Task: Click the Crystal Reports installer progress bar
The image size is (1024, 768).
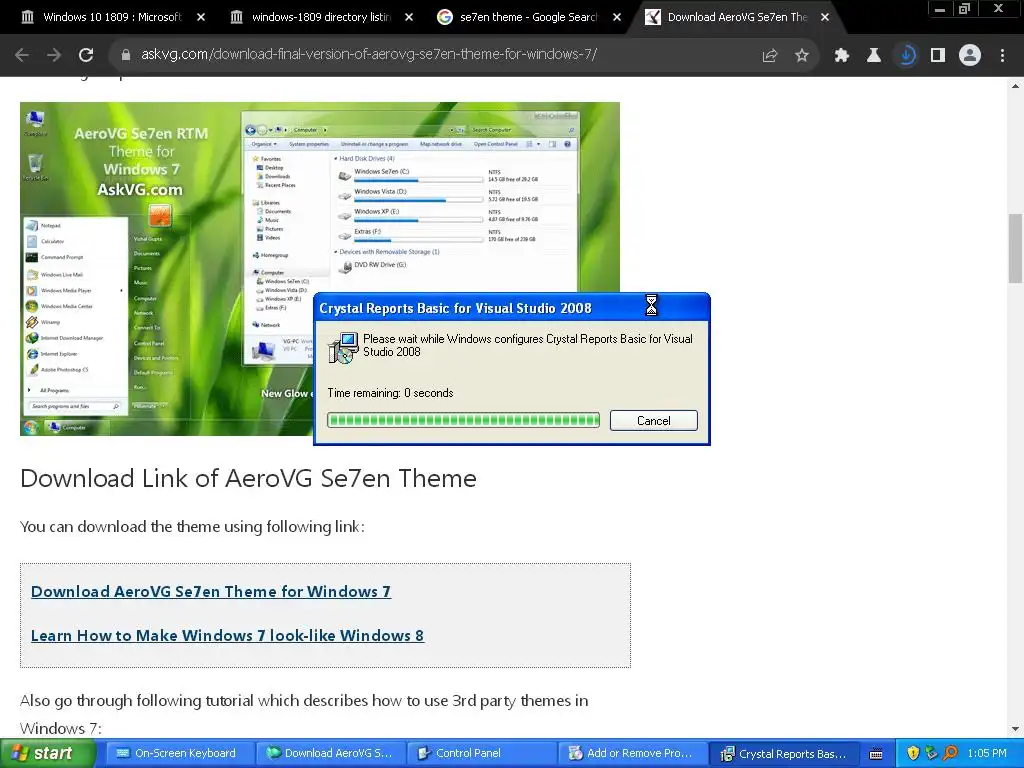Action: click(463, 420)
